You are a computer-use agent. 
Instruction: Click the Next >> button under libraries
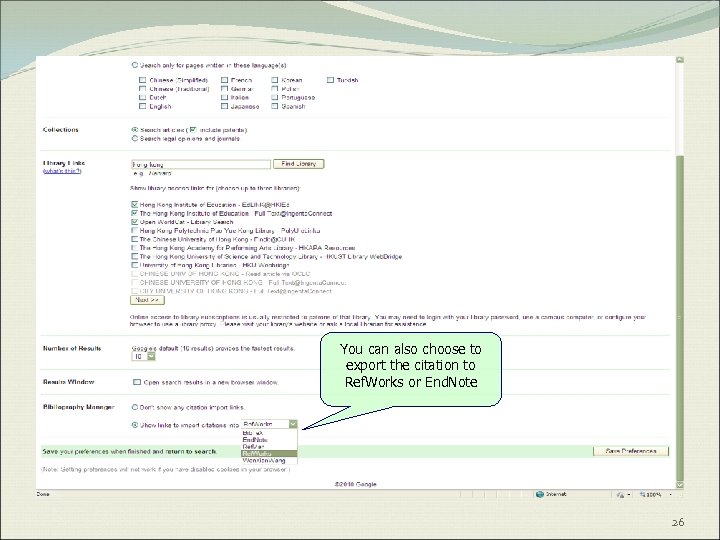click(x=147, y=300)
